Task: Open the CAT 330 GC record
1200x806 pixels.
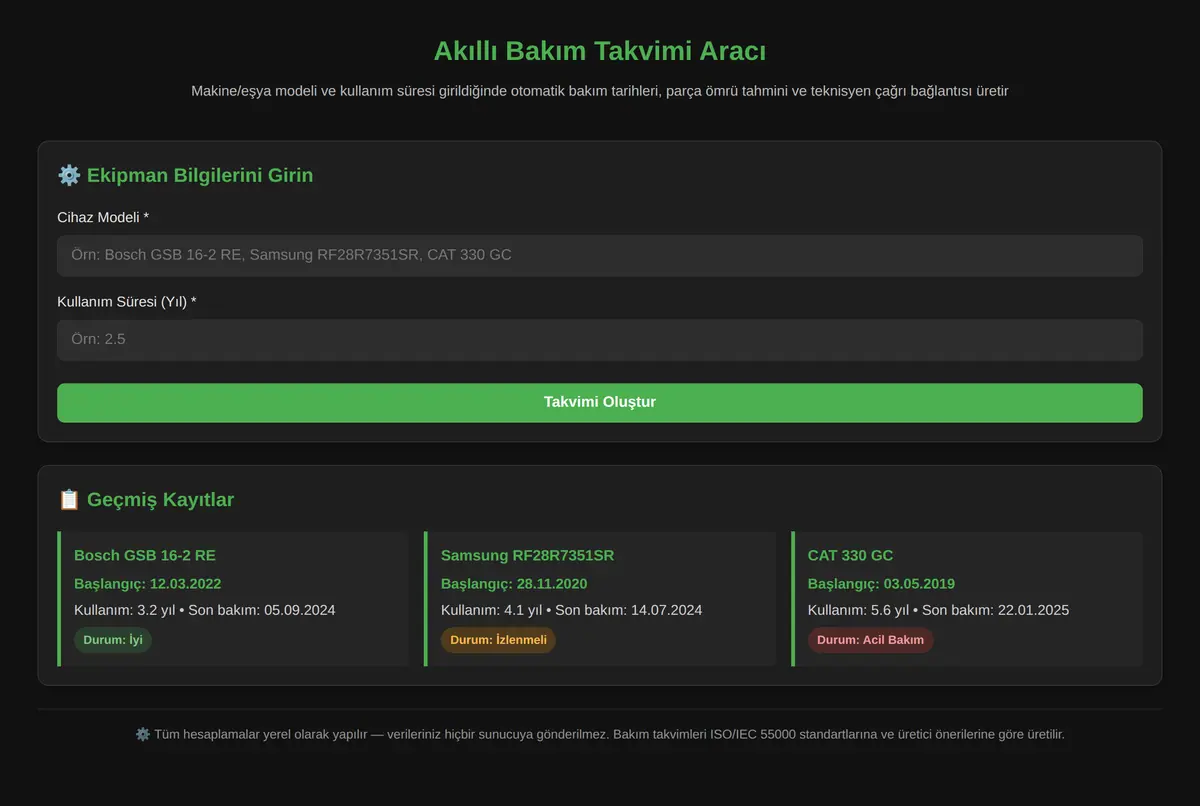Action: point(967,599)
